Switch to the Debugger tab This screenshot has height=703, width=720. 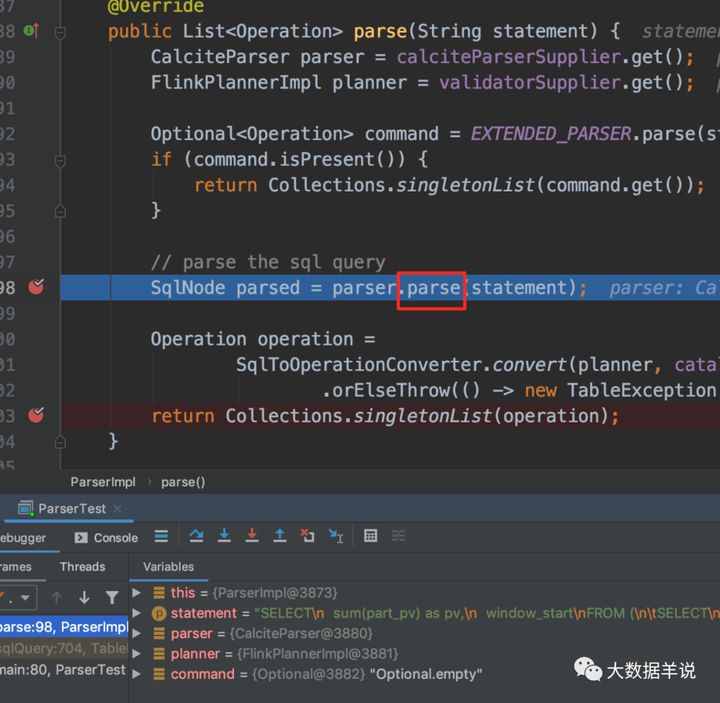click(x=23, y=538)
